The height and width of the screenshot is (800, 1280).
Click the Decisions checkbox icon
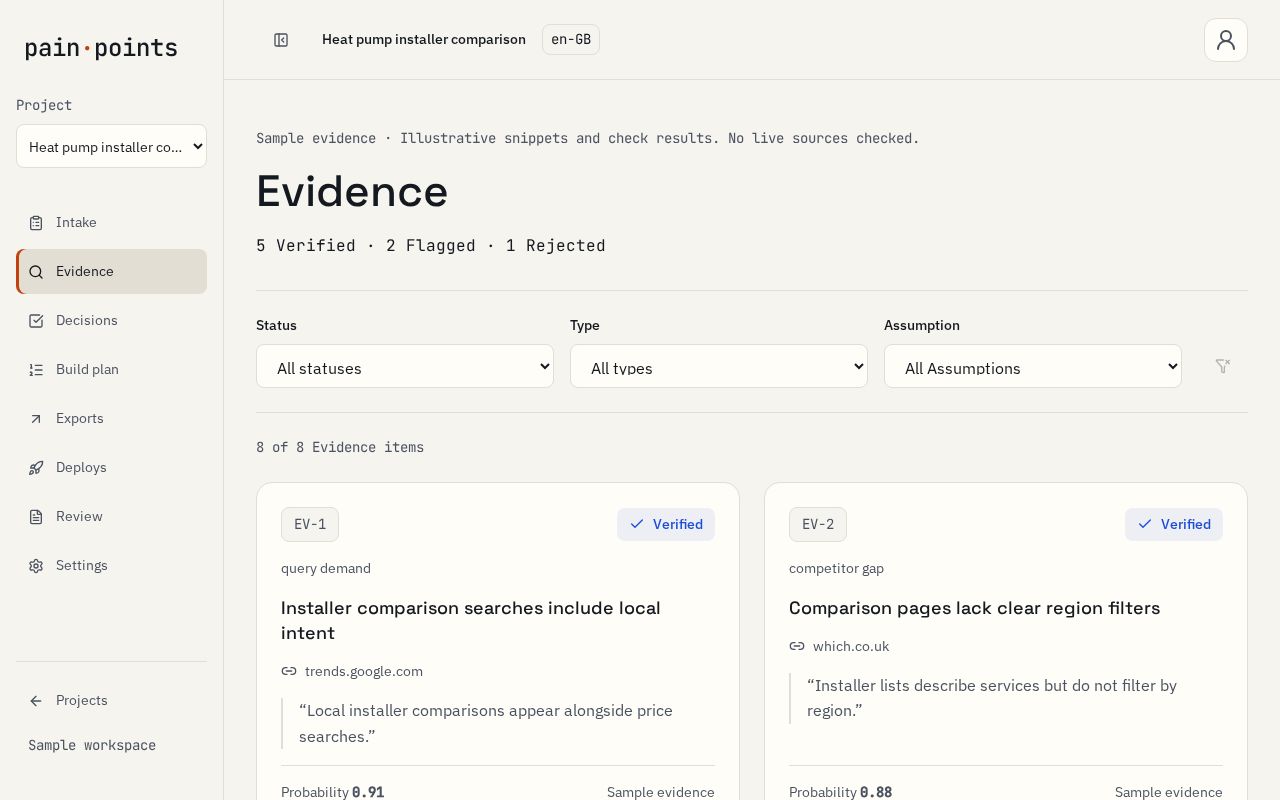tap(36, 321)
